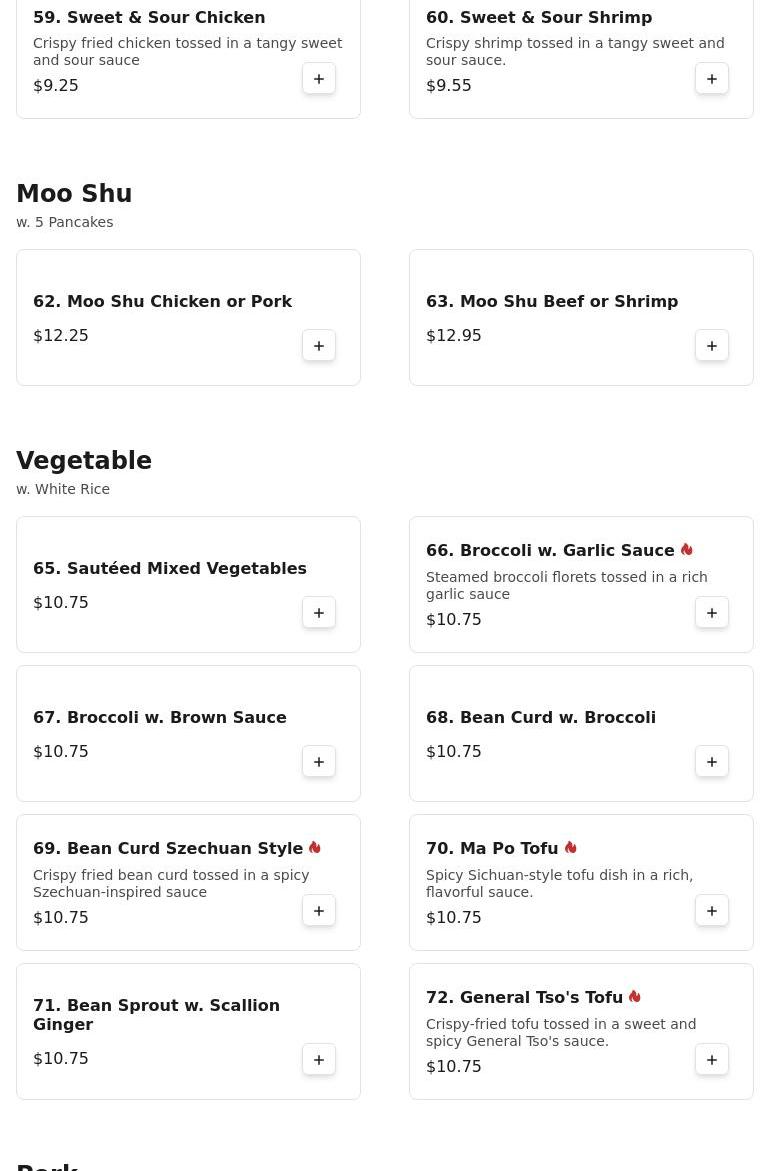Add Sweet & Sour Shrimp to order
Viewport: 770px width, 1171px height.
point(712,78)
